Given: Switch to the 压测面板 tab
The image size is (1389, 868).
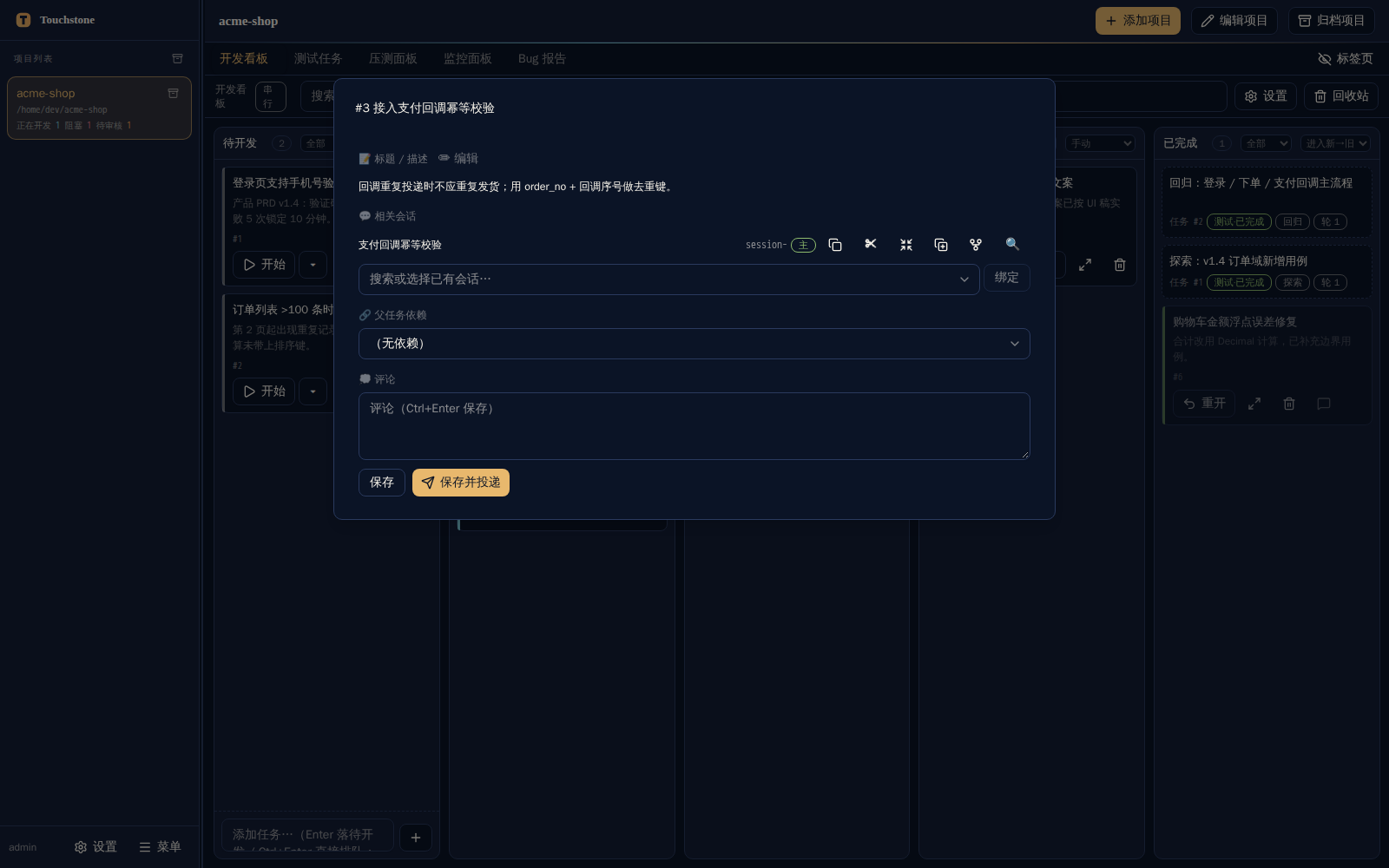Looking at the screenshot, I should 393,58.
